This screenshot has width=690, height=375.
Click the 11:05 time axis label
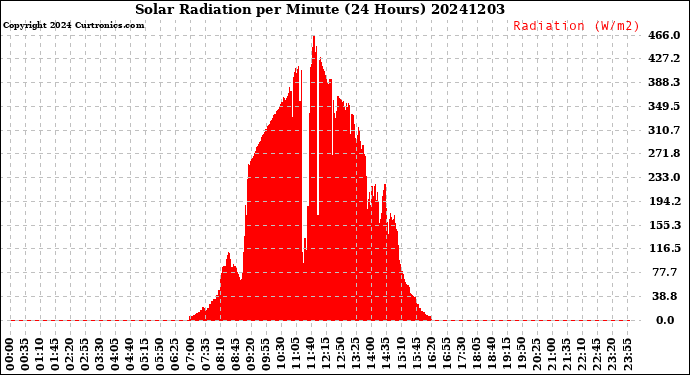pos(296,354)
